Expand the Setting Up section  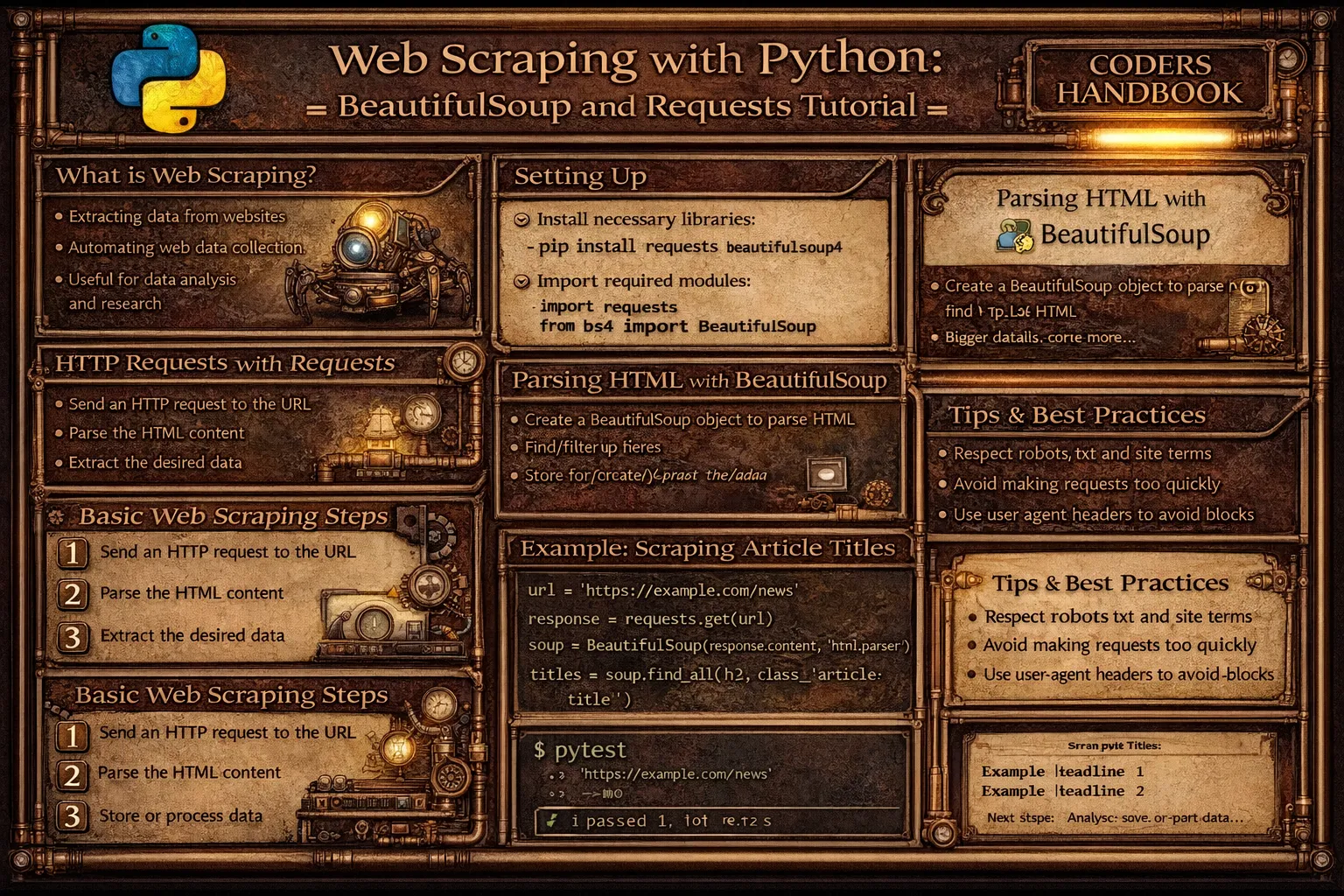pos(579,176)
